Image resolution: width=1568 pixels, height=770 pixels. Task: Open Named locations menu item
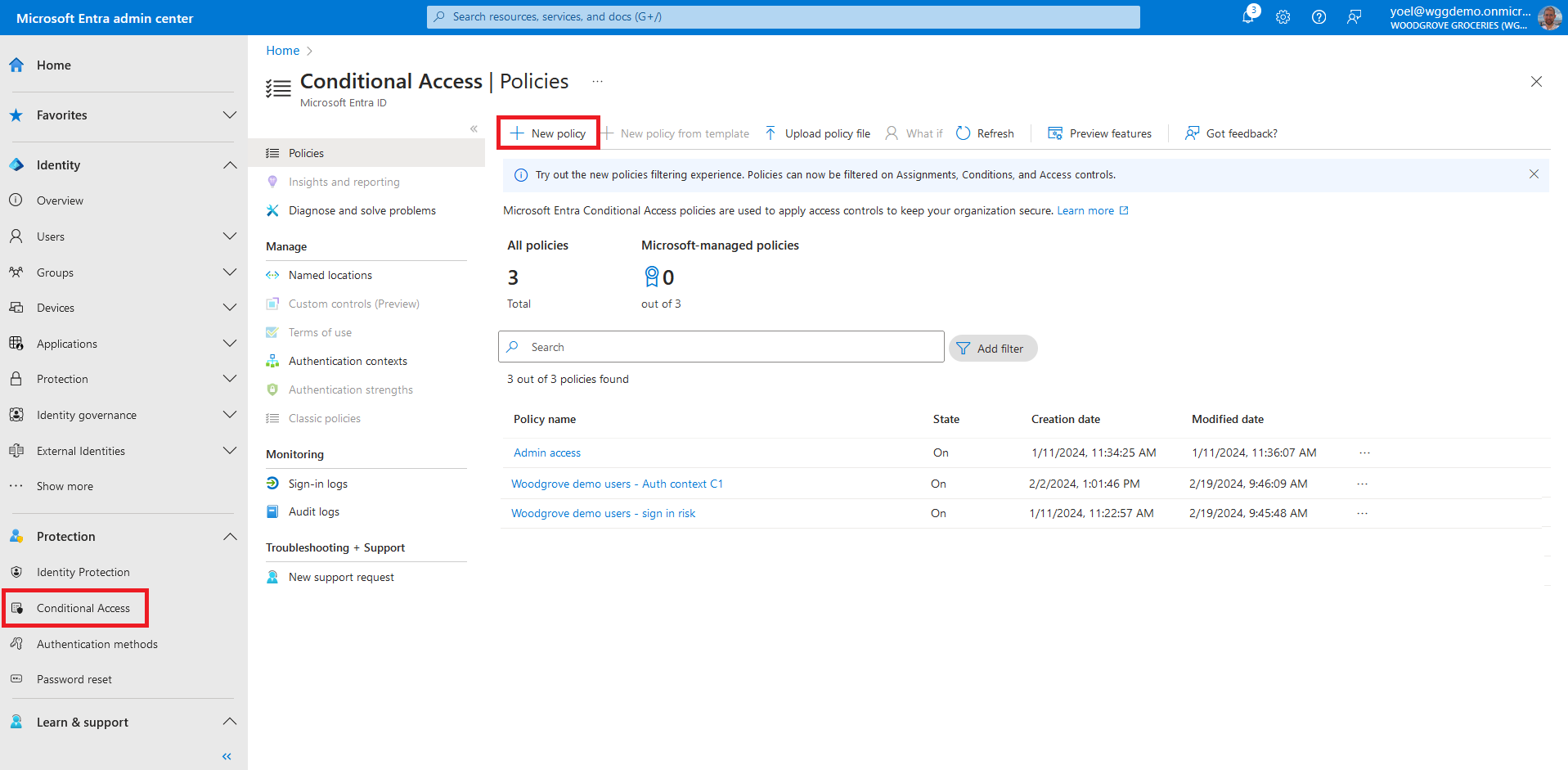coord(330,275)
